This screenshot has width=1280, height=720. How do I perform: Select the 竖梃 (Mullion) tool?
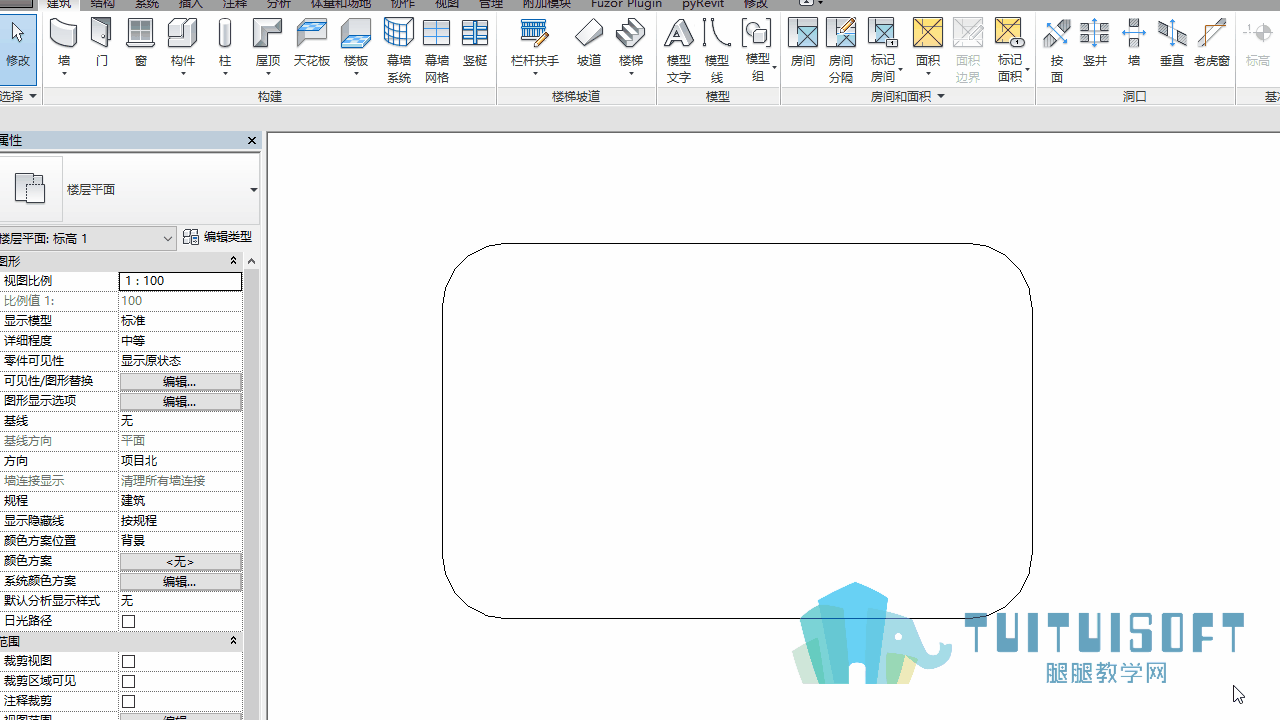click(475, 45)
